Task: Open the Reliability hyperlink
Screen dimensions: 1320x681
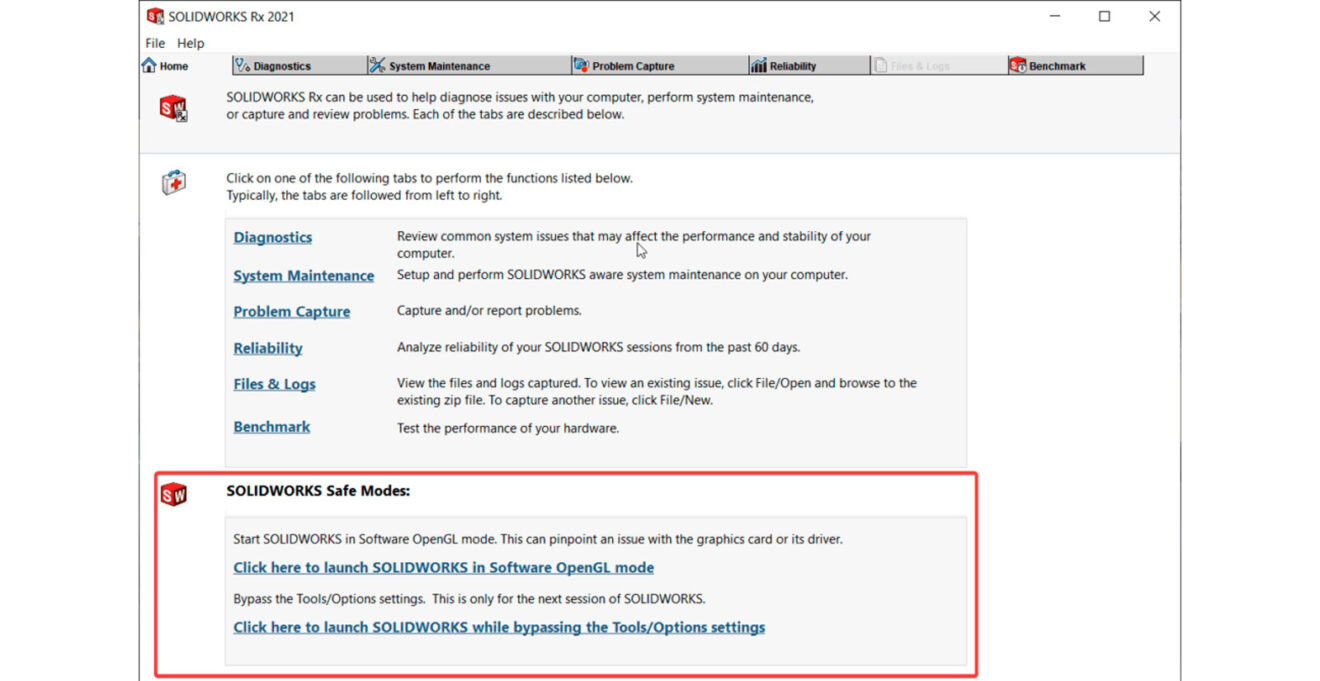Action: (x=267, y=348)
